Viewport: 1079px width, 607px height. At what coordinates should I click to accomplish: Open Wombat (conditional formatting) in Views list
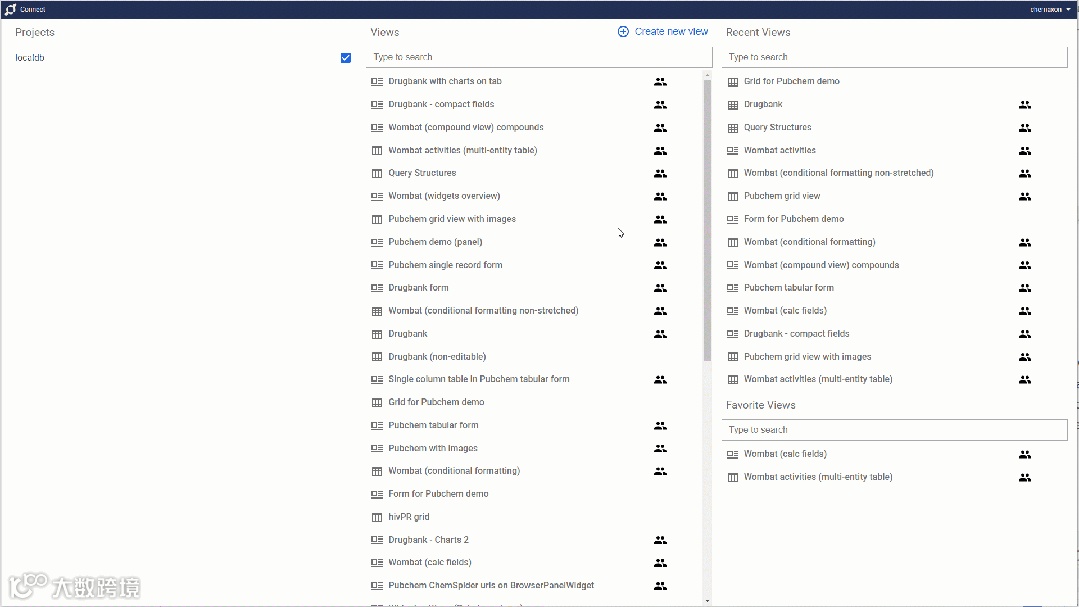[x=454, y=471]
